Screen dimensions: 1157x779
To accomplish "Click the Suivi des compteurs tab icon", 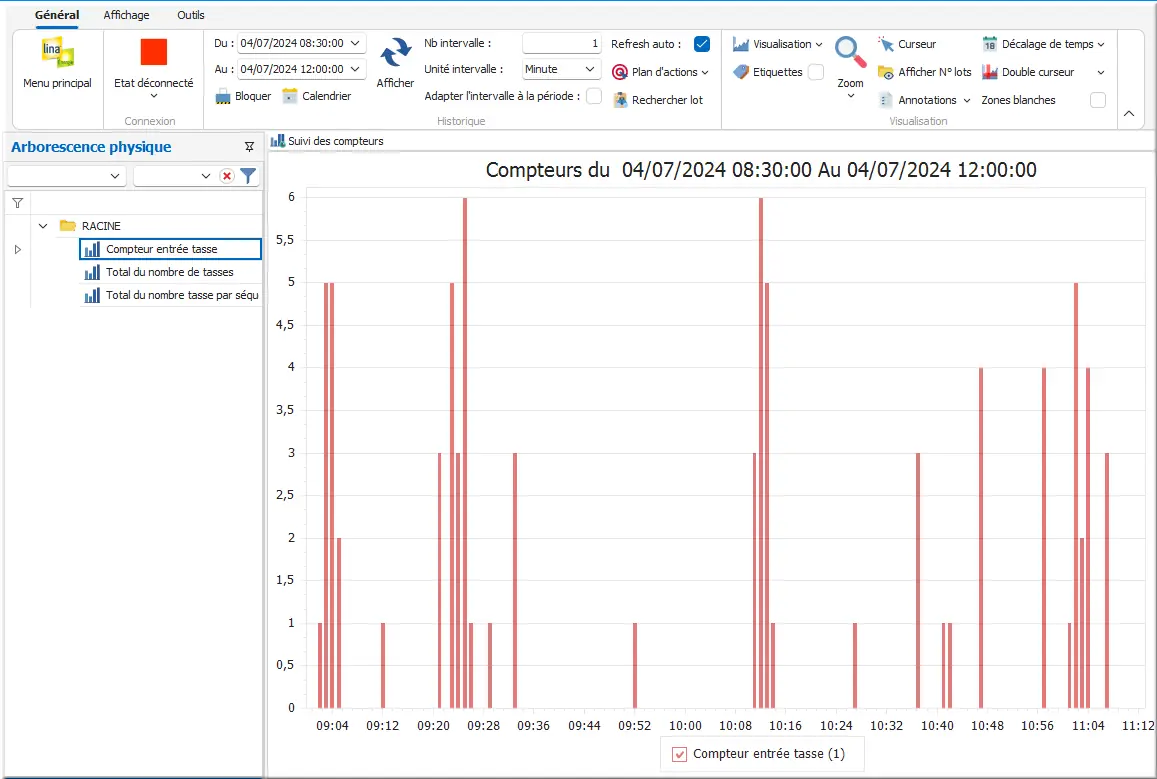I will click(x=277, y=141).
